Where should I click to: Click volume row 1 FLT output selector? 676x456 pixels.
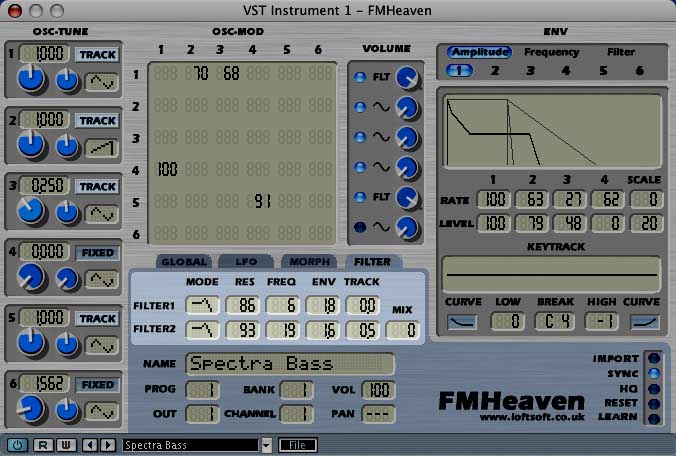381,77
